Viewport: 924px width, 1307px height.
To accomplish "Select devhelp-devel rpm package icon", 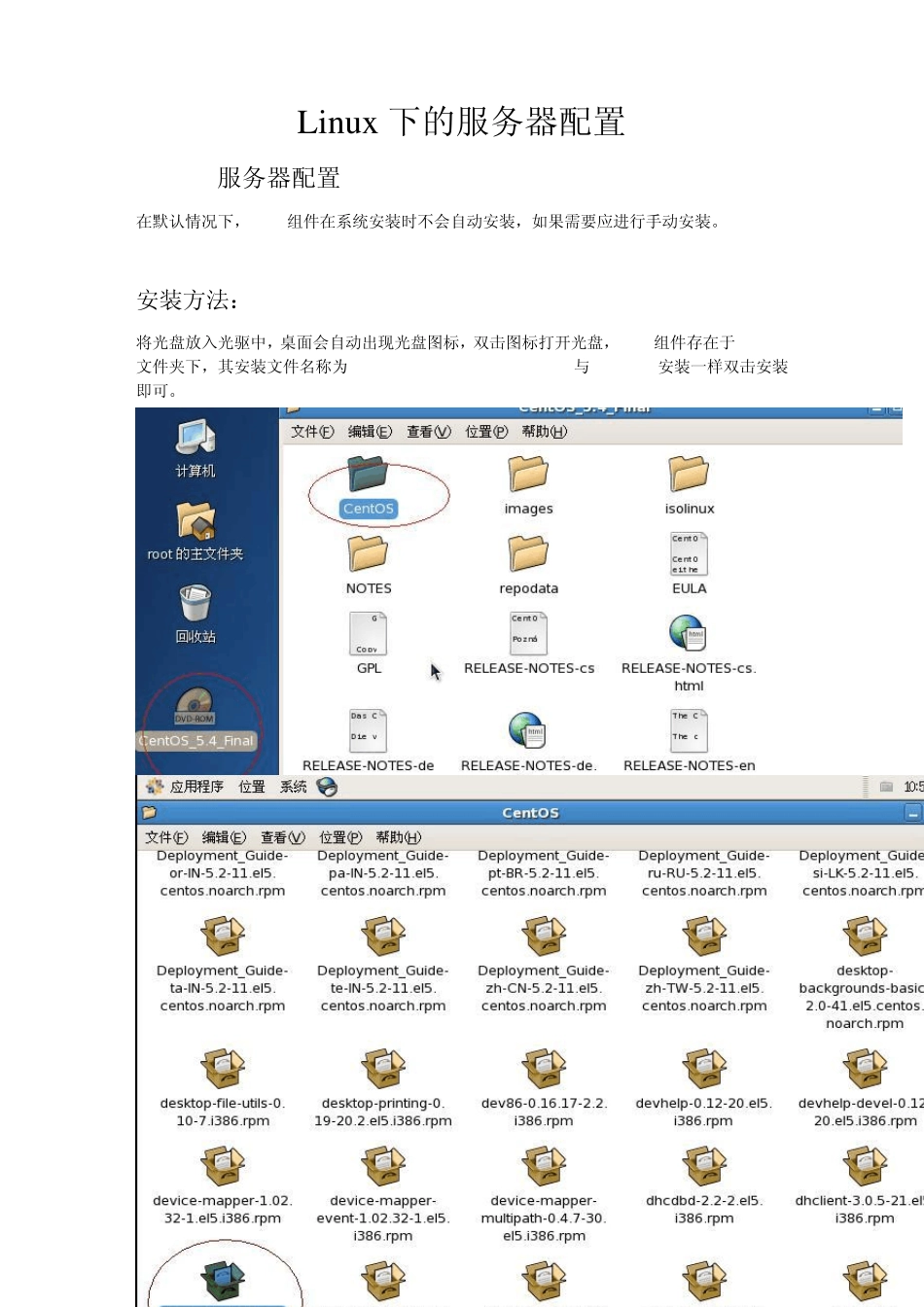I will pyautogui.click(x=865, y=1069).
